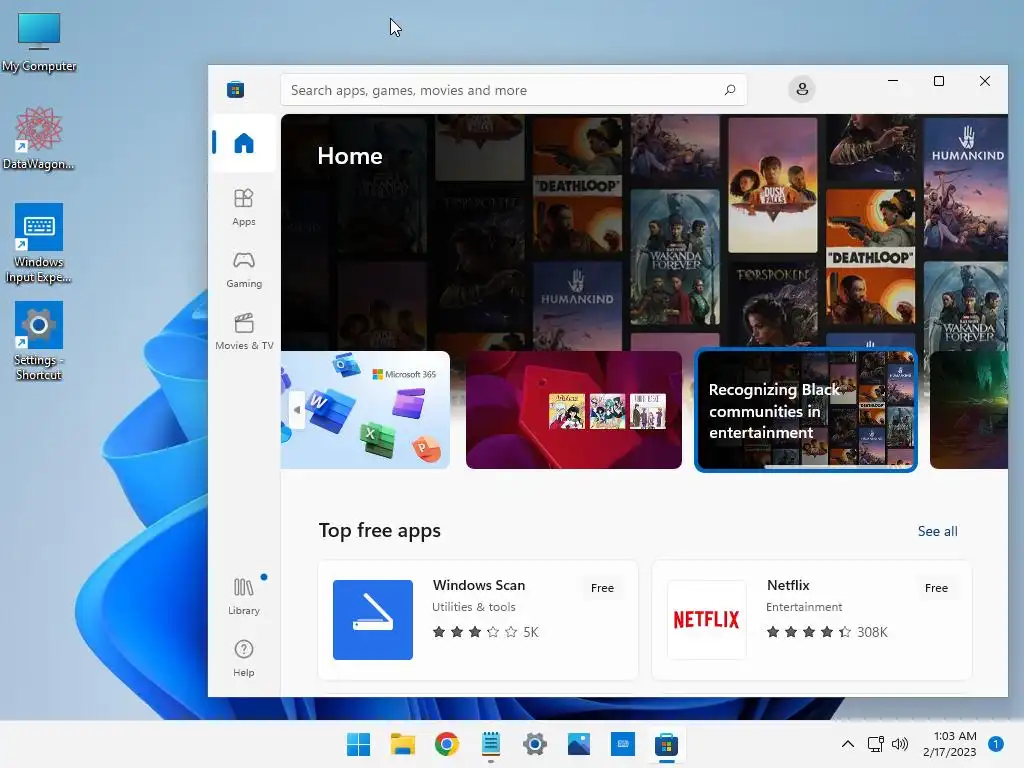The height and width of the screenshot is (768, 1024).
Task: Click the Netflix title text
Action: [788, 585]
